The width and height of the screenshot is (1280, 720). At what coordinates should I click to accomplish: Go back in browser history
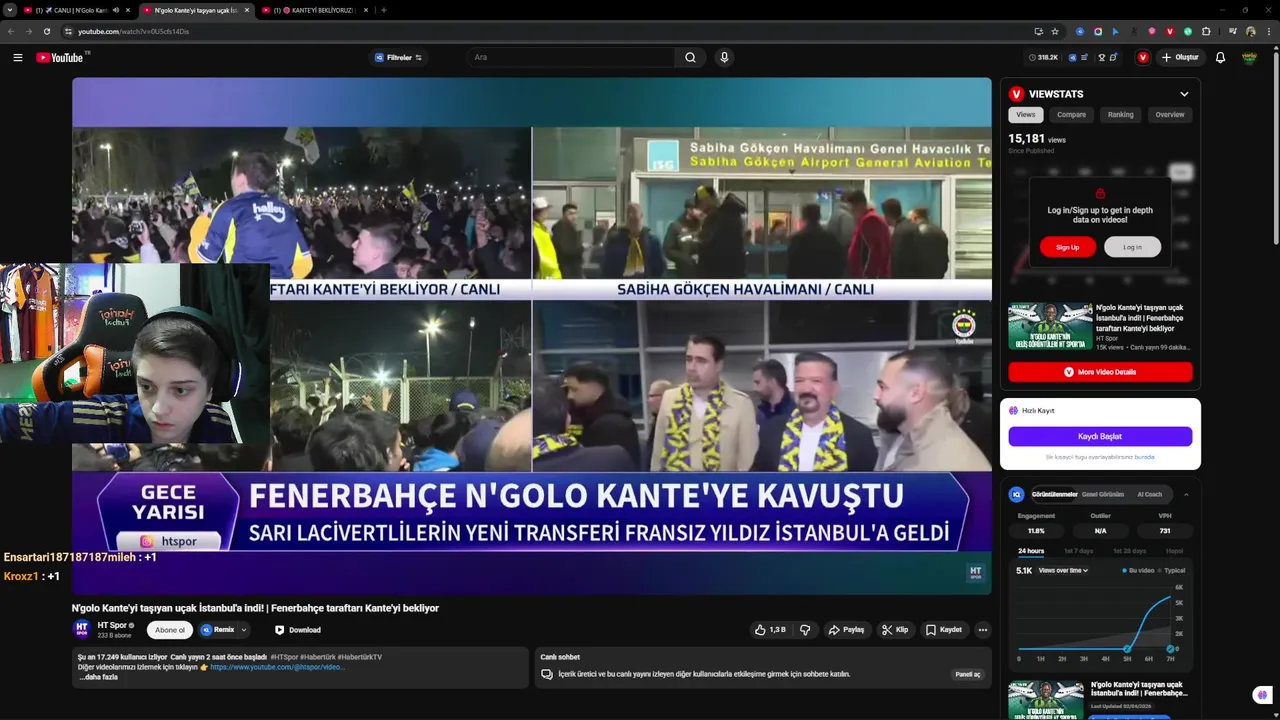click(x=11, y=31)
